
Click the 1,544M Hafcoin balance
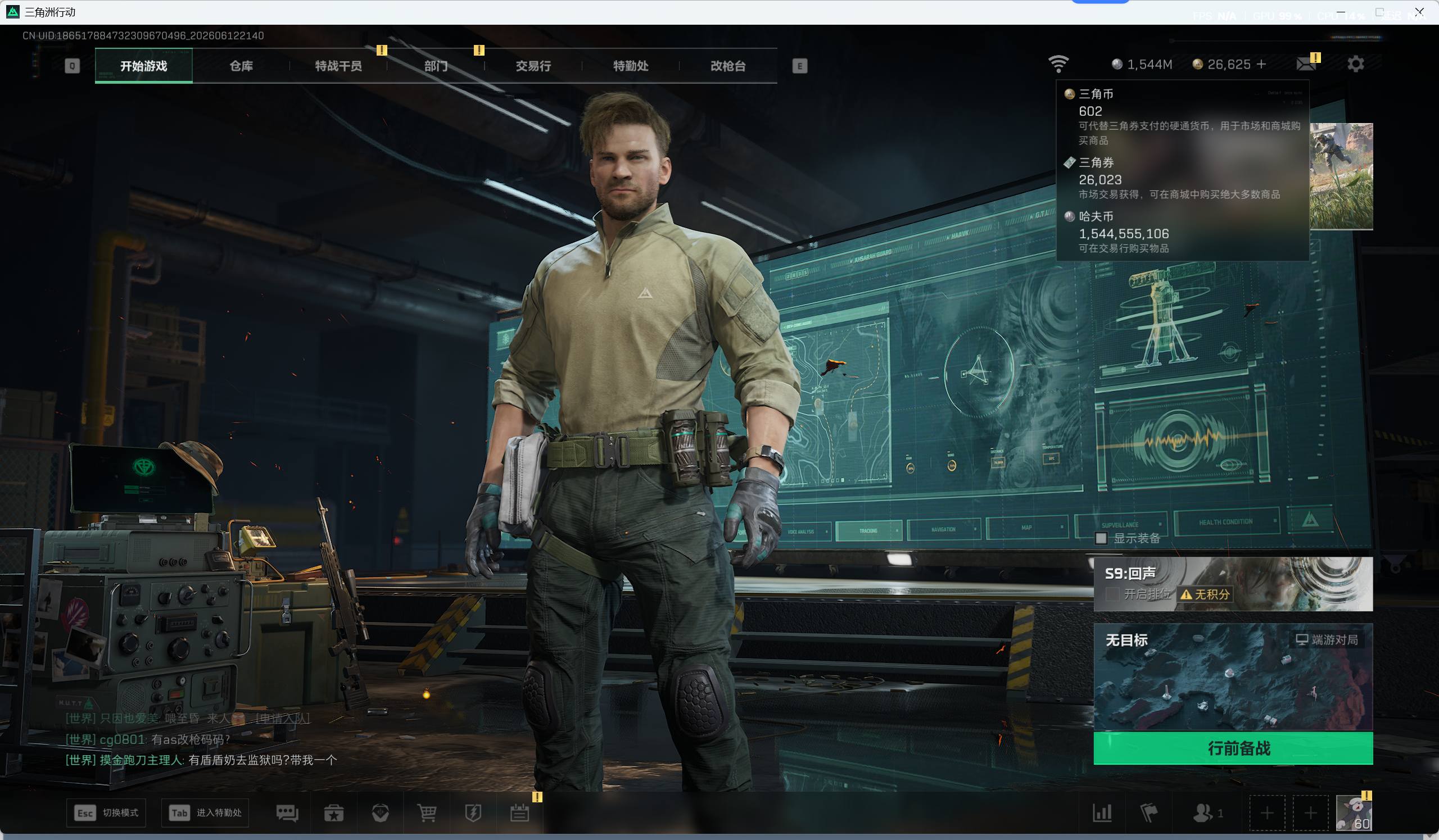[1150, 65]
